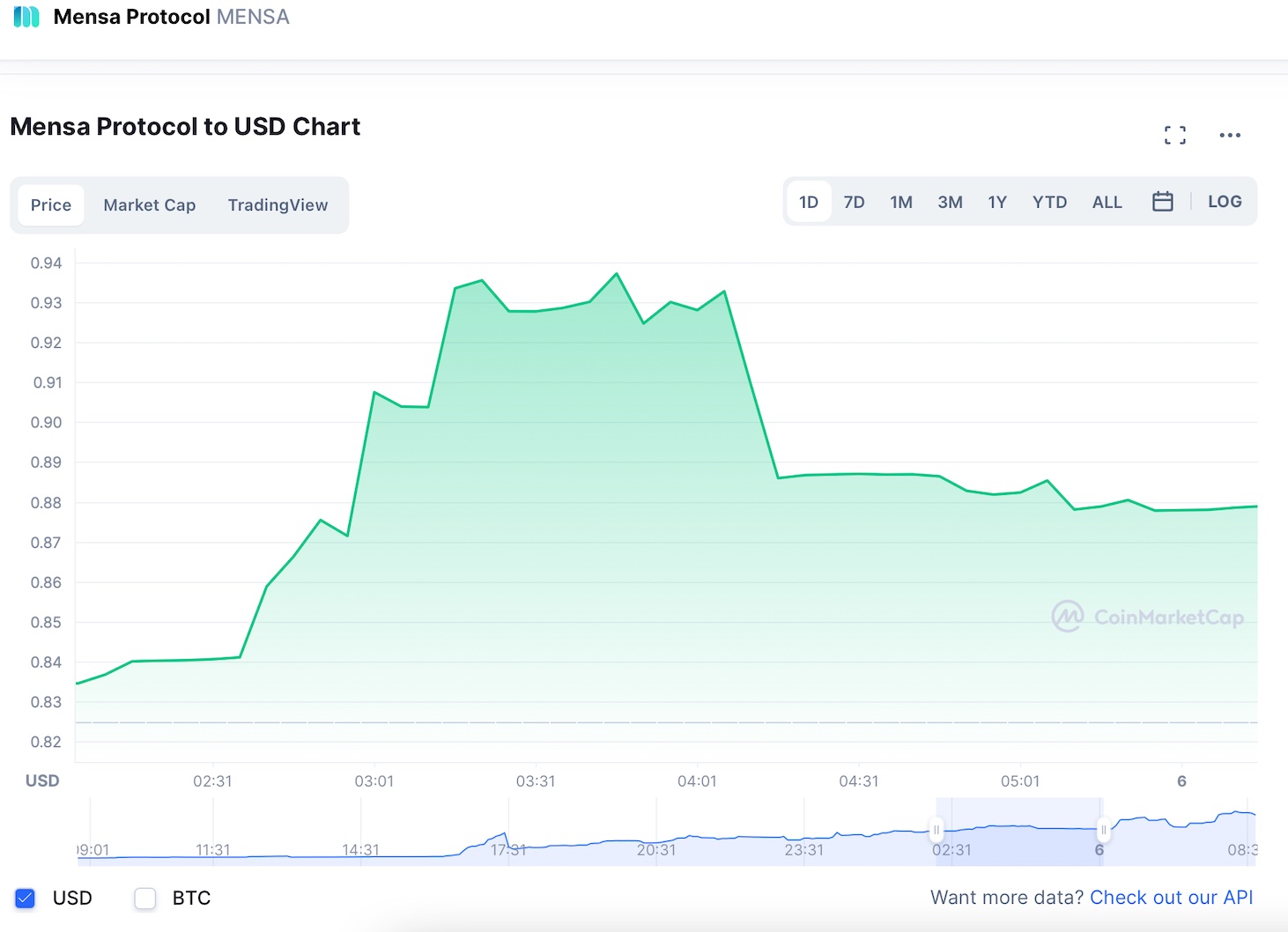Select 1Y time range
The image size is (1288, 932).
pyautogui.click(x=997, y=202)
